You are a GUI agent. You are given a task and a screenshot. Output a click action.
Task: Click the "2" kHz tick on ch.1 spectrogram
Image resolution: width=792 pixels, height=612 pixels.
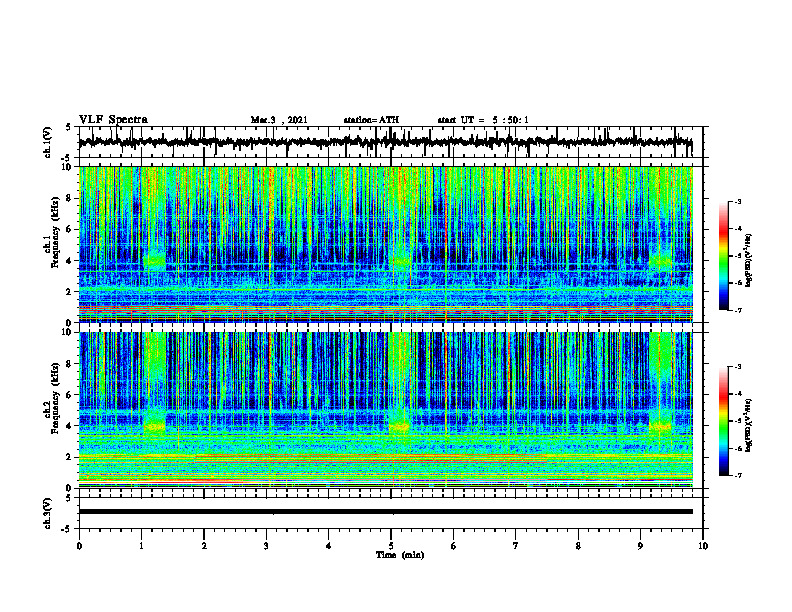pyautogui.click(x=69, y=292)
